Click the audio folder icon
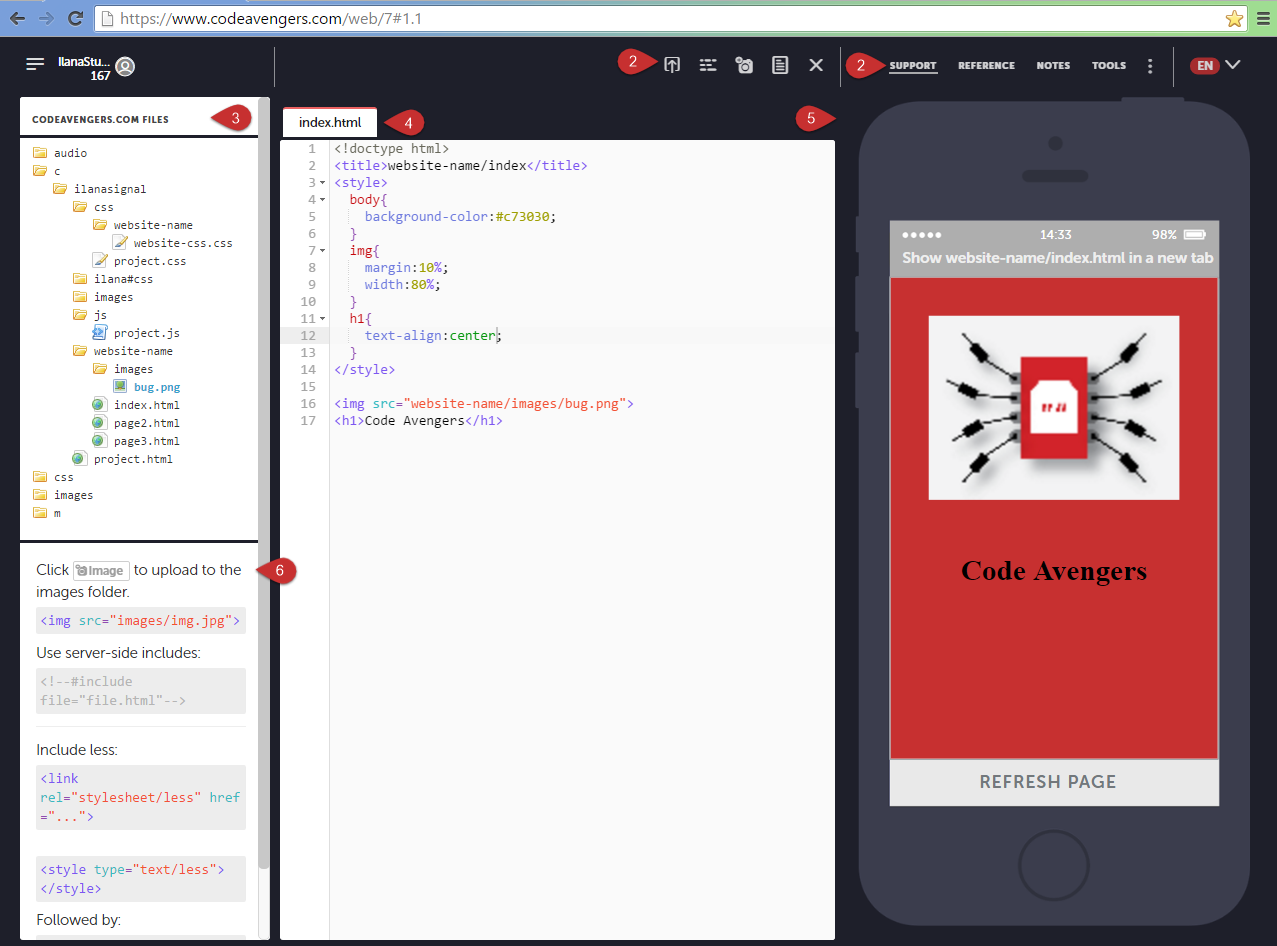 pos(40,153)
